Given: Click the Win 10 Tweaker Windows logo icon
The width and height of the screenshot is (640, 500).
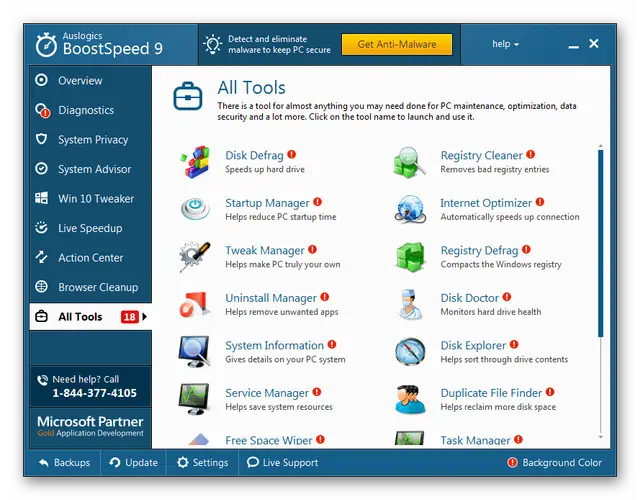Looking at the screenshot, I should coord(41,198).
